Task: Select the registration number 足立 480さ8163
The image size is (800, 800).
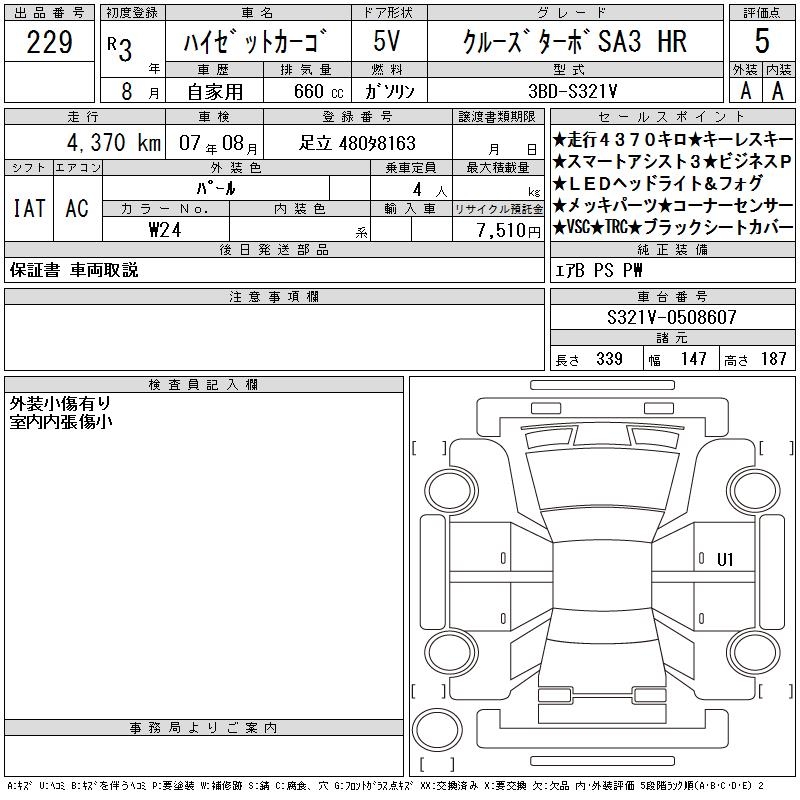Action: coord(357,143)
